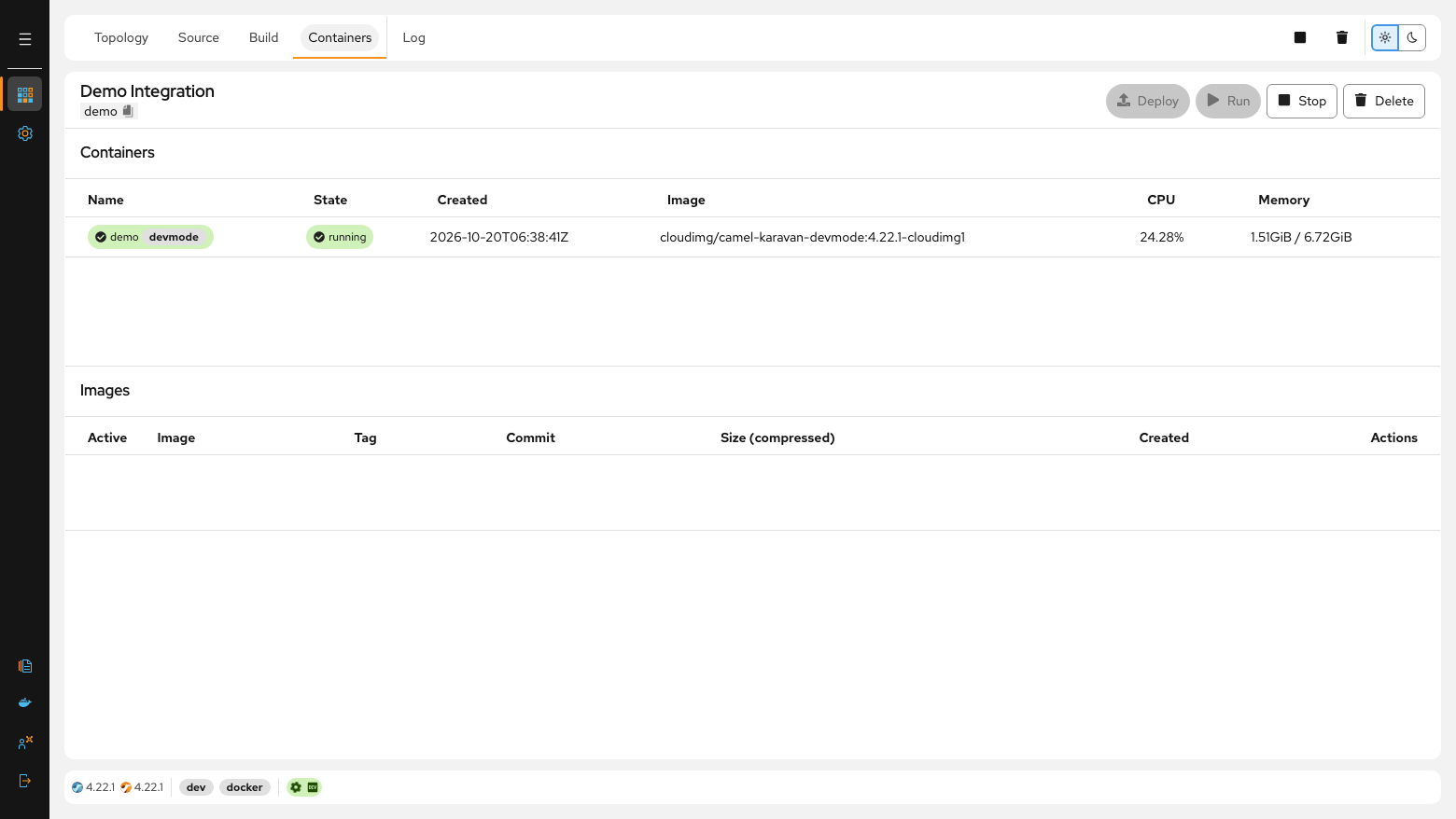This screenshot has height=819, width=1456.
Task: Open the integrations grid page in sidebar
Action: click(25, 94)
